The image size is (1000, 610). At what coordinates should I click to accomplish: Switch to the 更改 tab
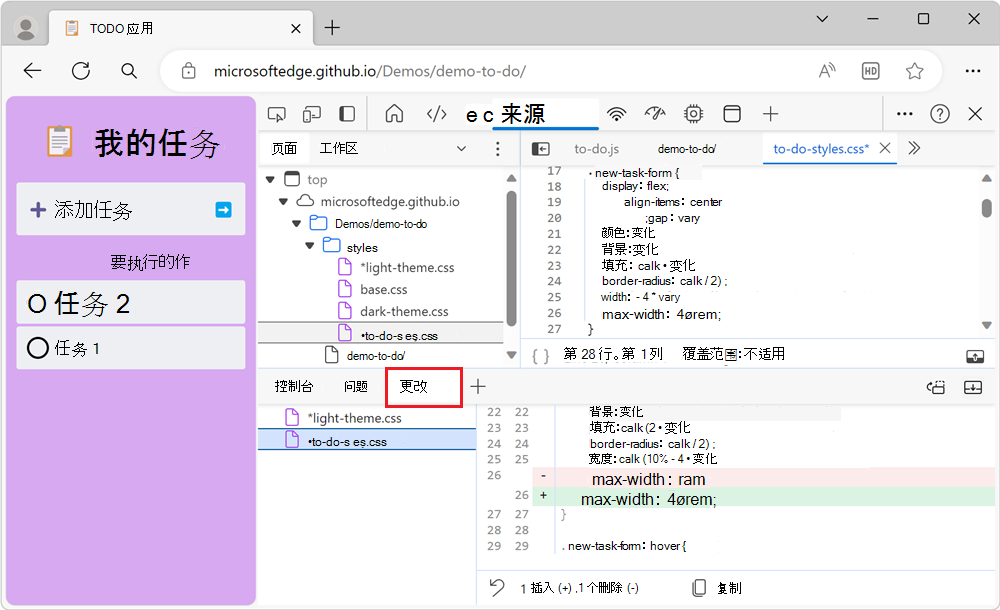(423, 387)
